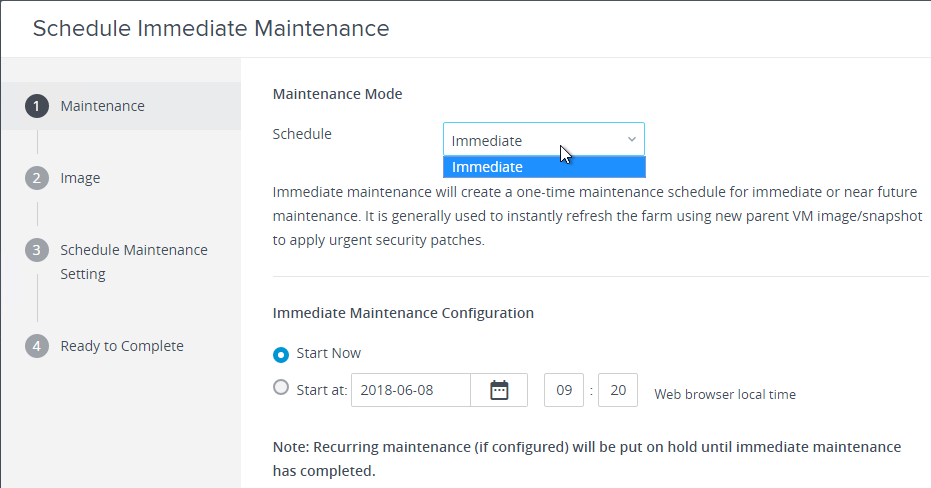This screenshot has width=931, height=488.
Task: Select the Start Now radio button
Action: (281, 354)
